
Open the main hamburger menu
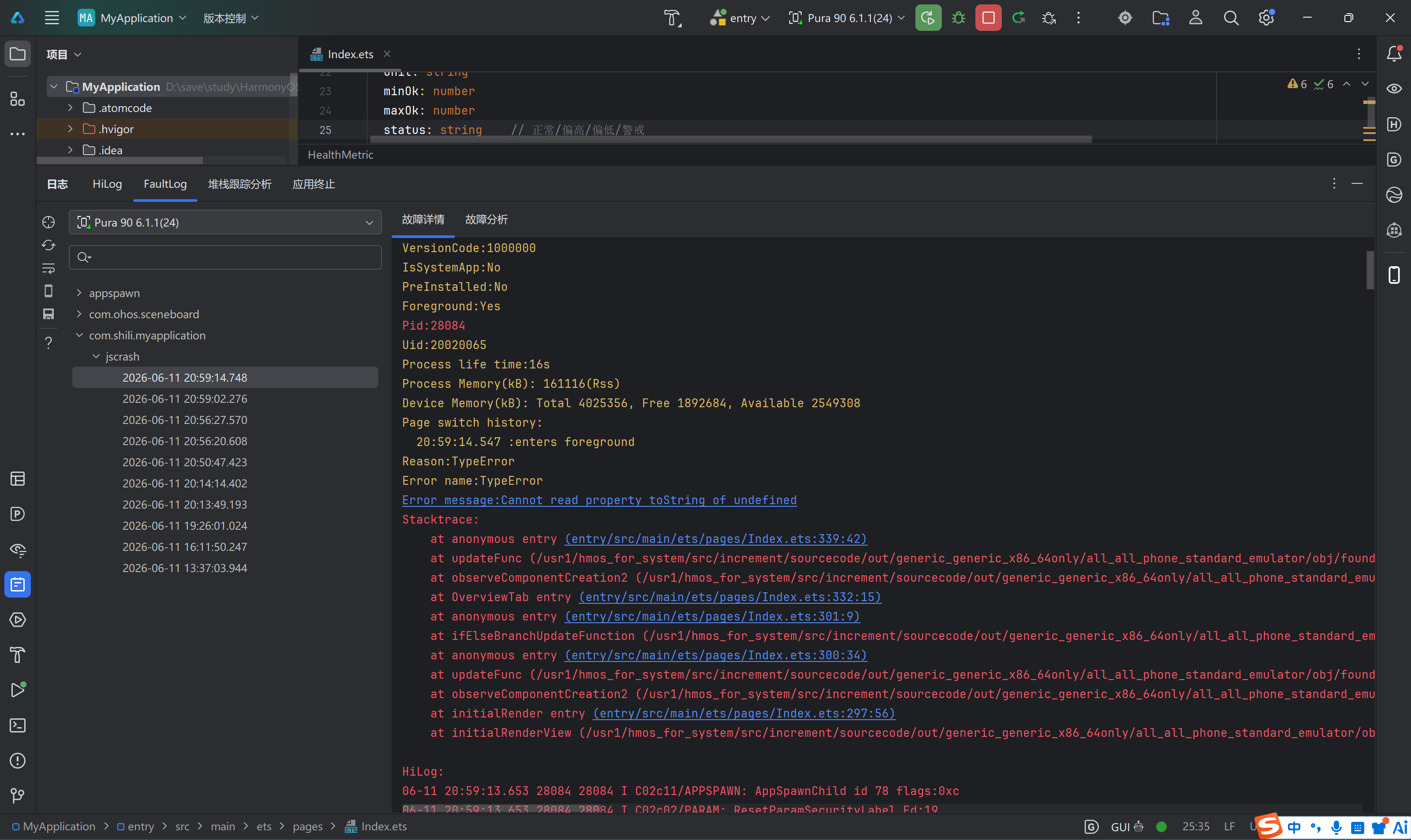click(x=52, y=18)
